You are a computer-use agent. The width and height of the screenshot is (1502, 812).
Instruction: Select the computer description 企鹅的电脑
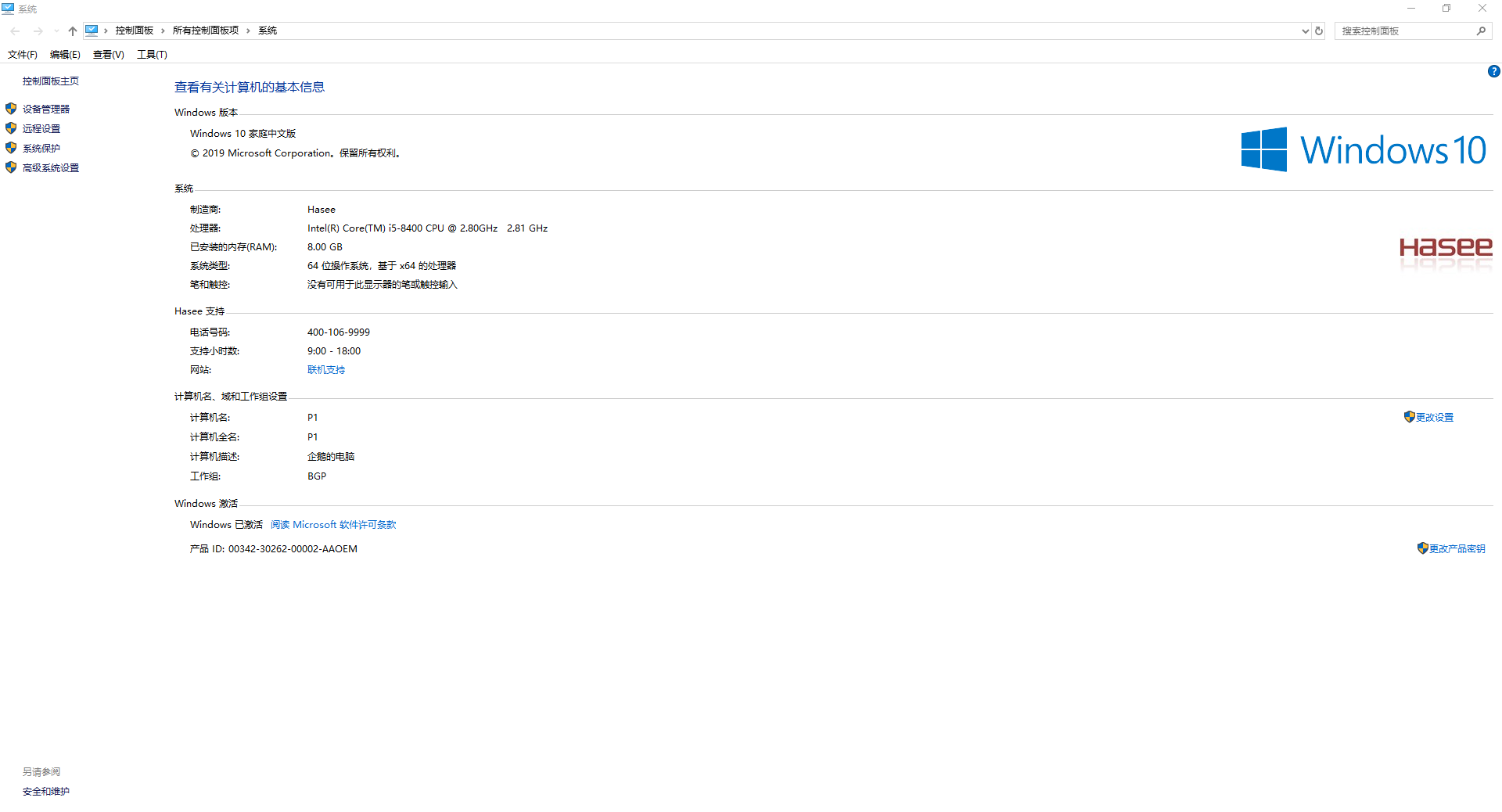[x=331, y=457]
